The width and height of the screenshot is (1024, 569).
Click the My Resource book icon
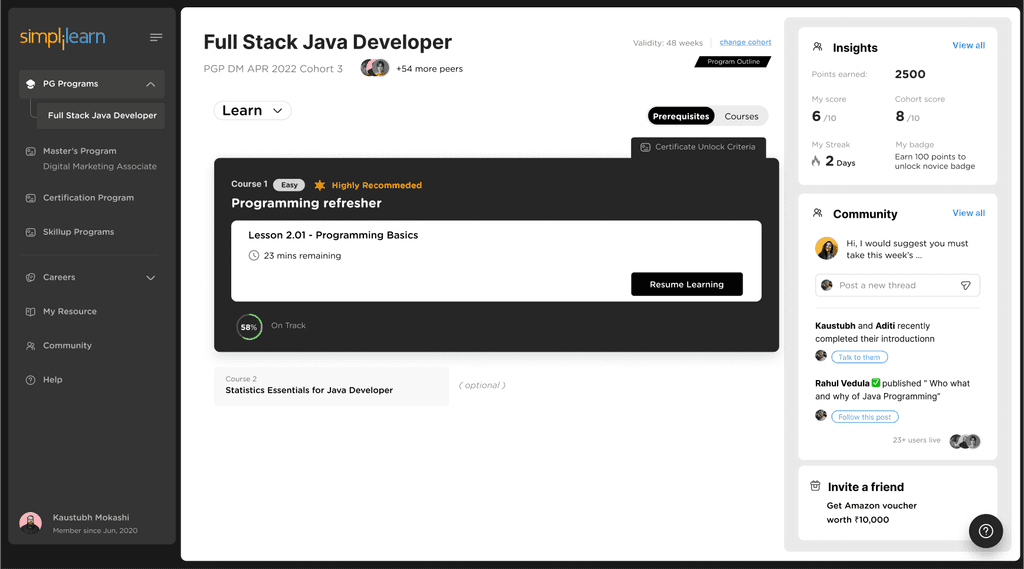tap(30, 312)
